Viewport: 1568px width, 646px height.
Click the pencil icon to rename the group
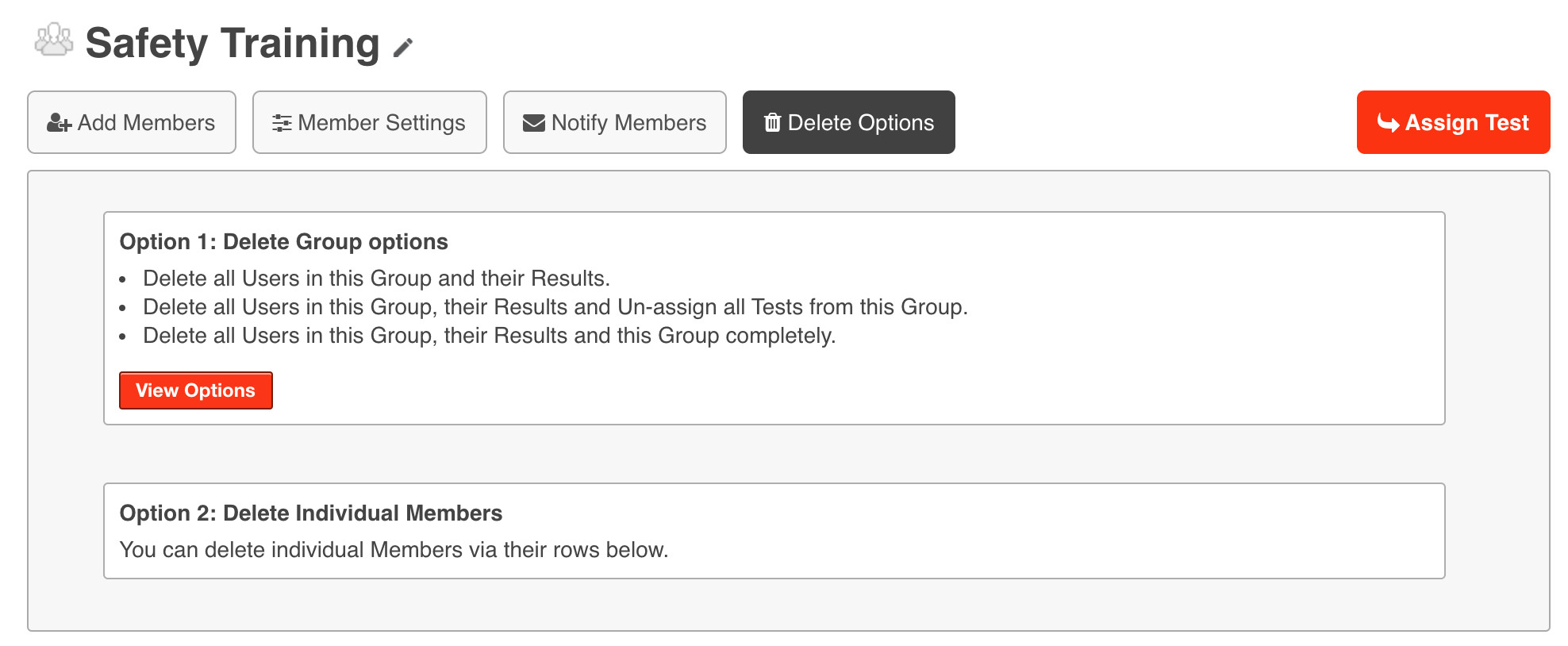(403, 48)
